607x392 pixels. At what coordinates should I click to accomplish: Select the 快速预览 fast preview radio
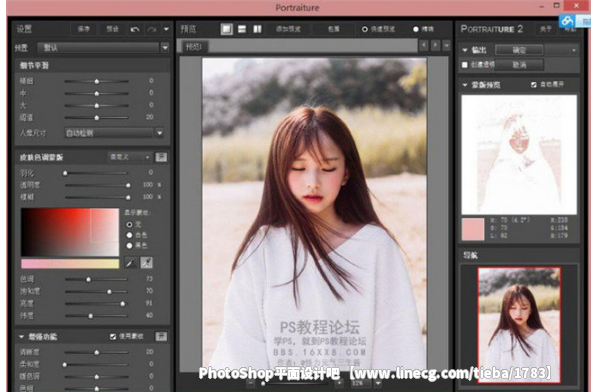click(365, 29)
